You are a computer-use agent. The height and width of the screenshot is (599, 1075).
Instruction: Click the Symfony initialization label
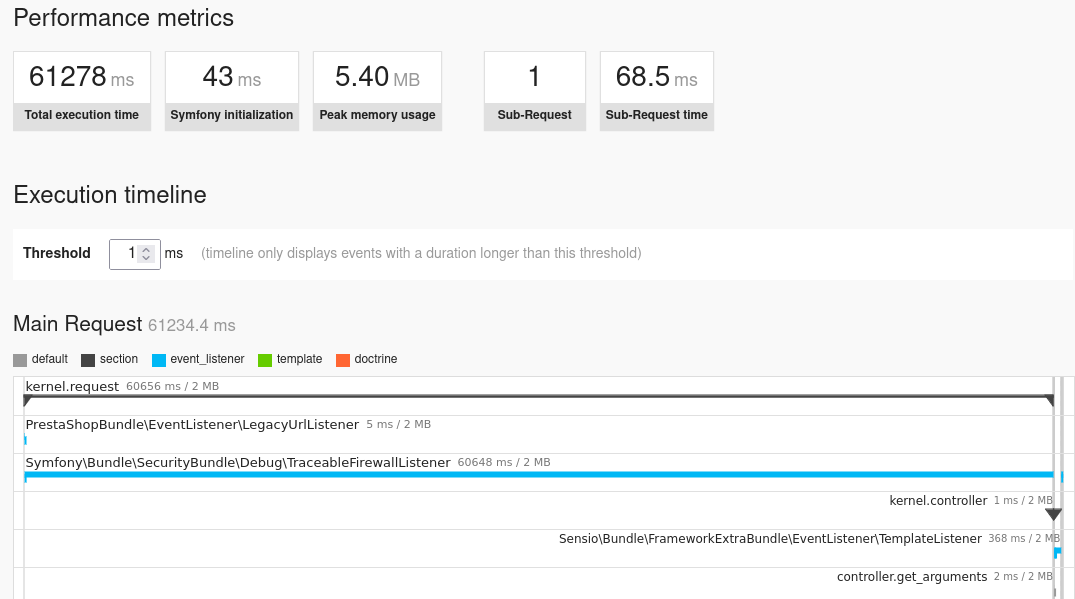(232, 115)
